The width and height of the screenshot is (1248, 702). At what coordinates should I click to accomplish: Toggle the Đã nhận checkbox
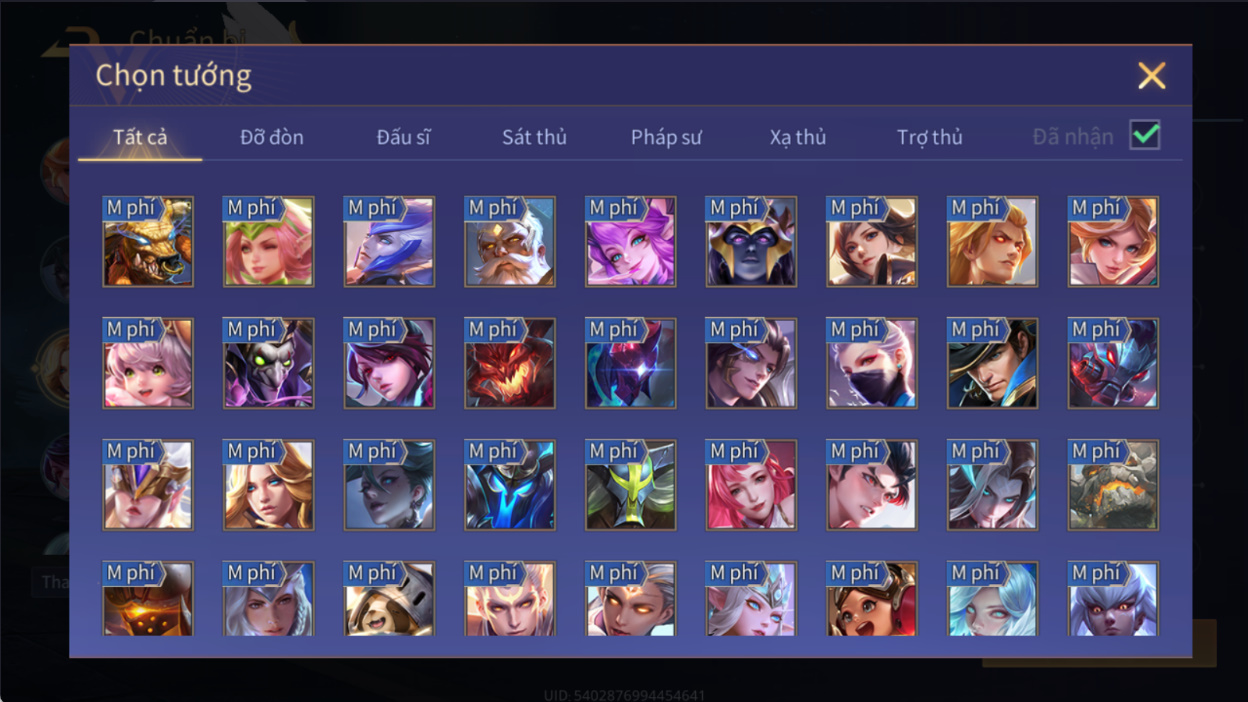click(1145, 135)
